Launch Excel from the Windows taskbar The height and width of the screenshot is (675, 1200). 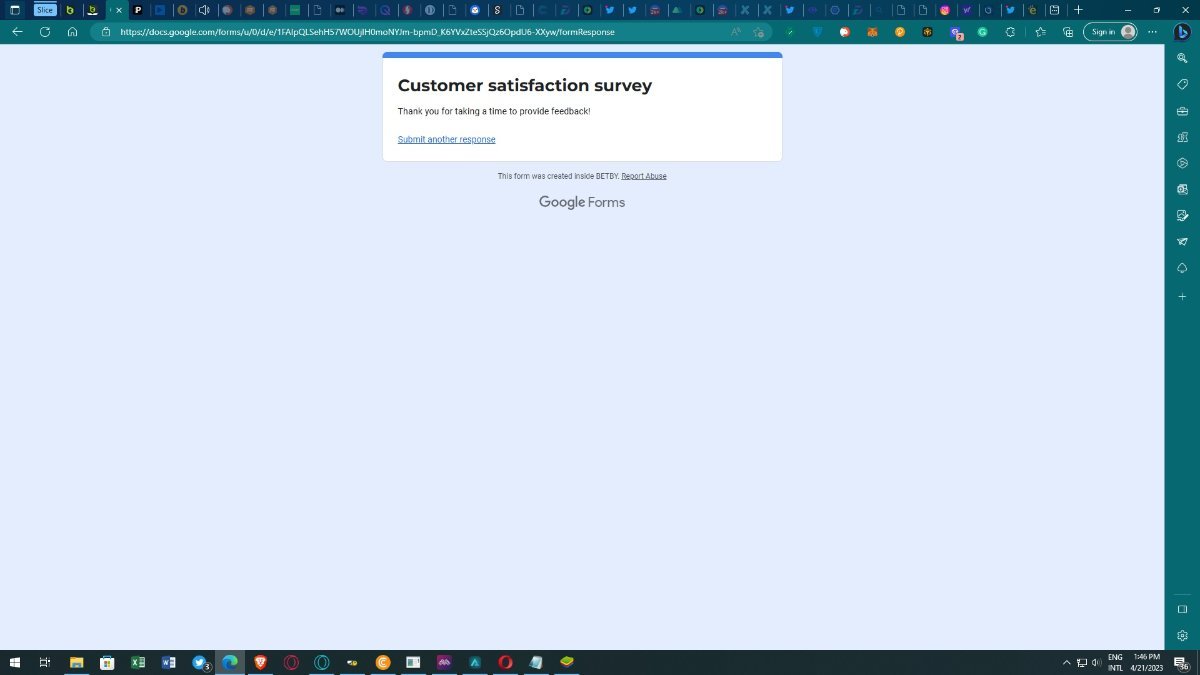point(138,662)
